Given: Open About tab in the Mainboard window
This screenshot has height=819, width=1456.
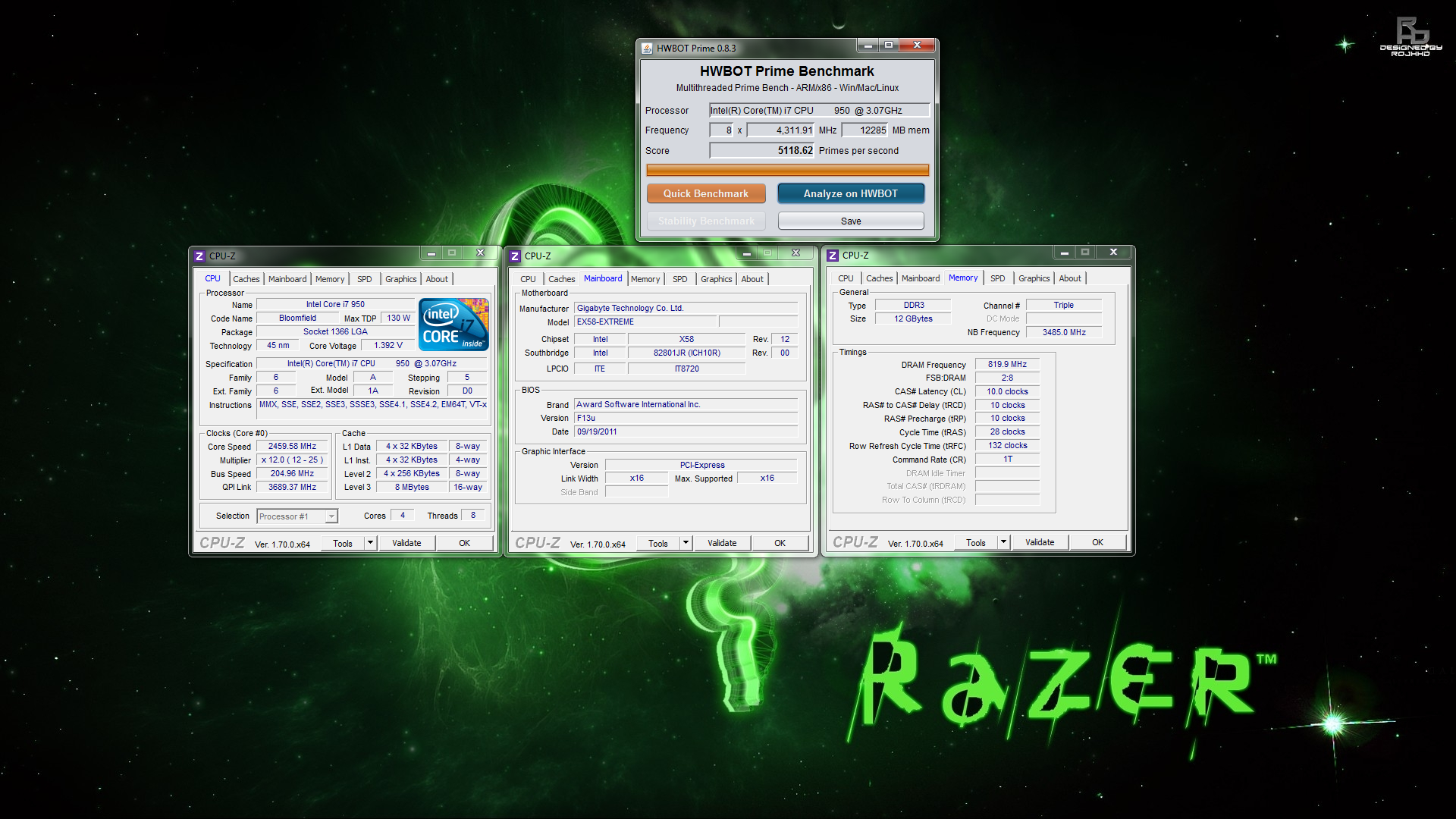Looking at the screenshot, I should coord(752,279).
